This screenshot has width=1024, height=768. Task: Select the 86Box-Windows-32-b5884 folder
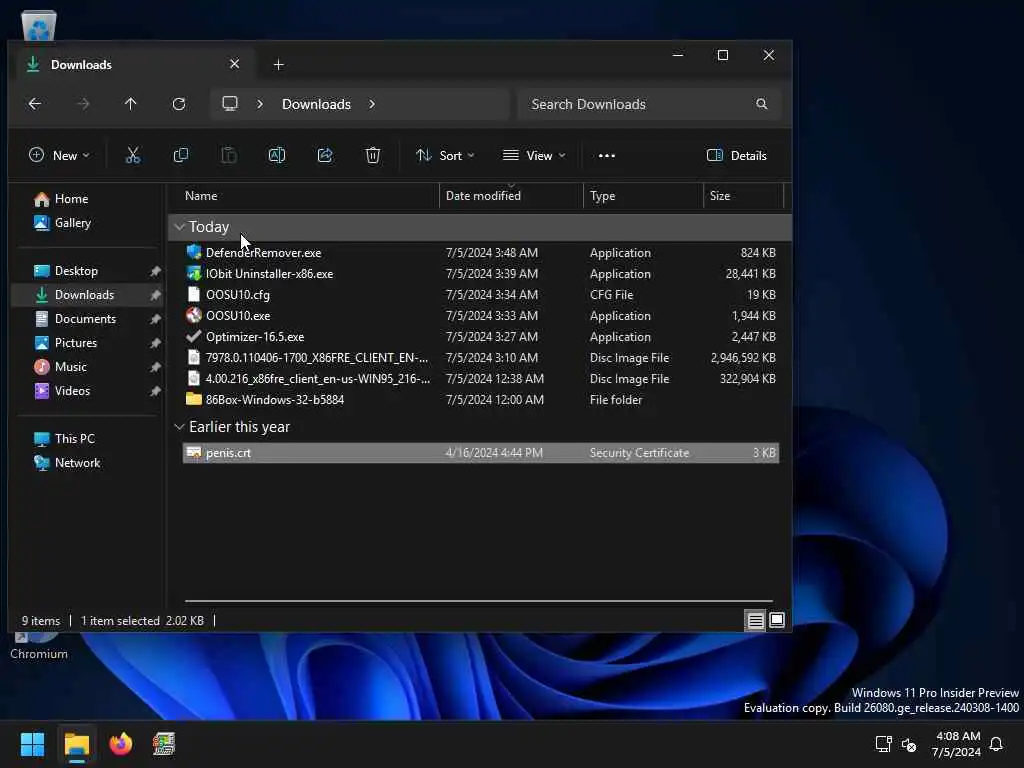[x=481, y=400]
